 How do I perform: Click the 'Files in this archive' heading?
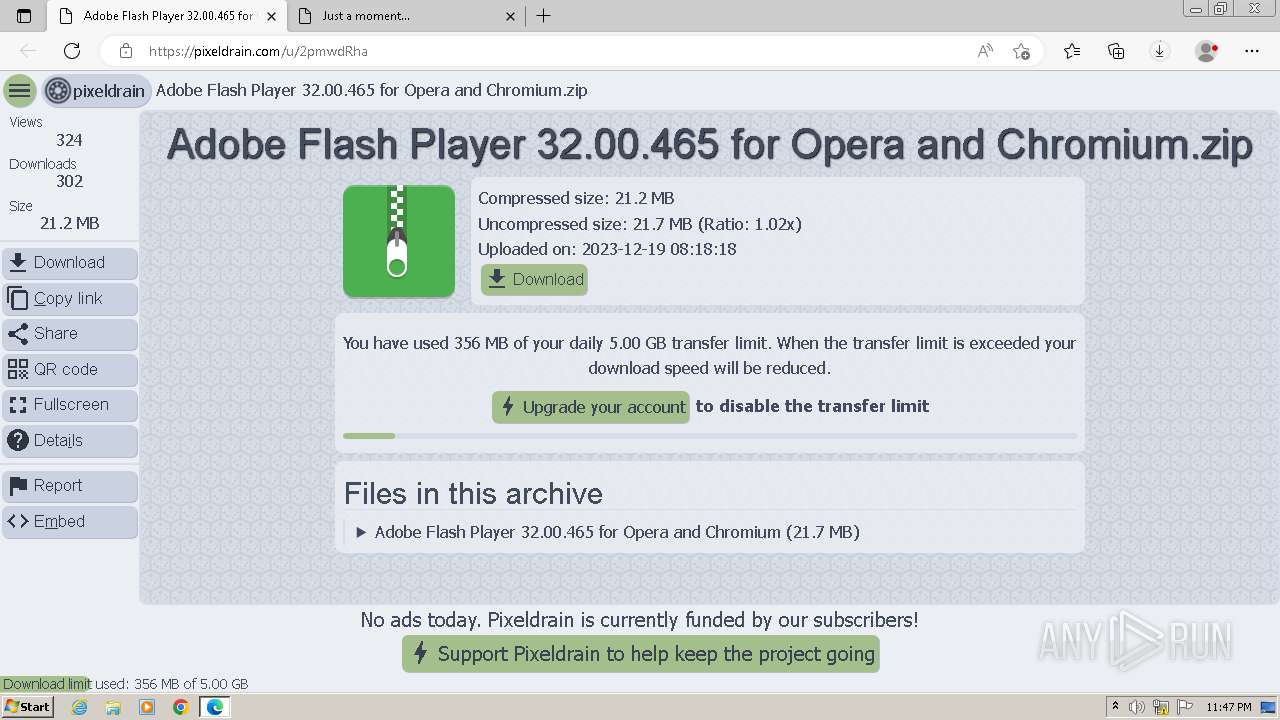(473, 494)
